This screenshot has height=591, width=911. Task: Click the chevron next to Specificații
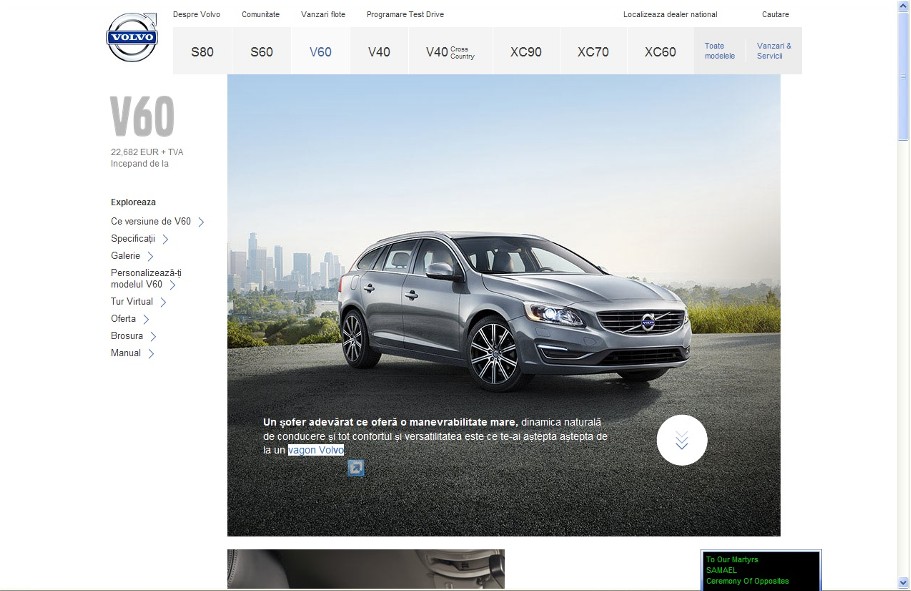coord(165,239)
